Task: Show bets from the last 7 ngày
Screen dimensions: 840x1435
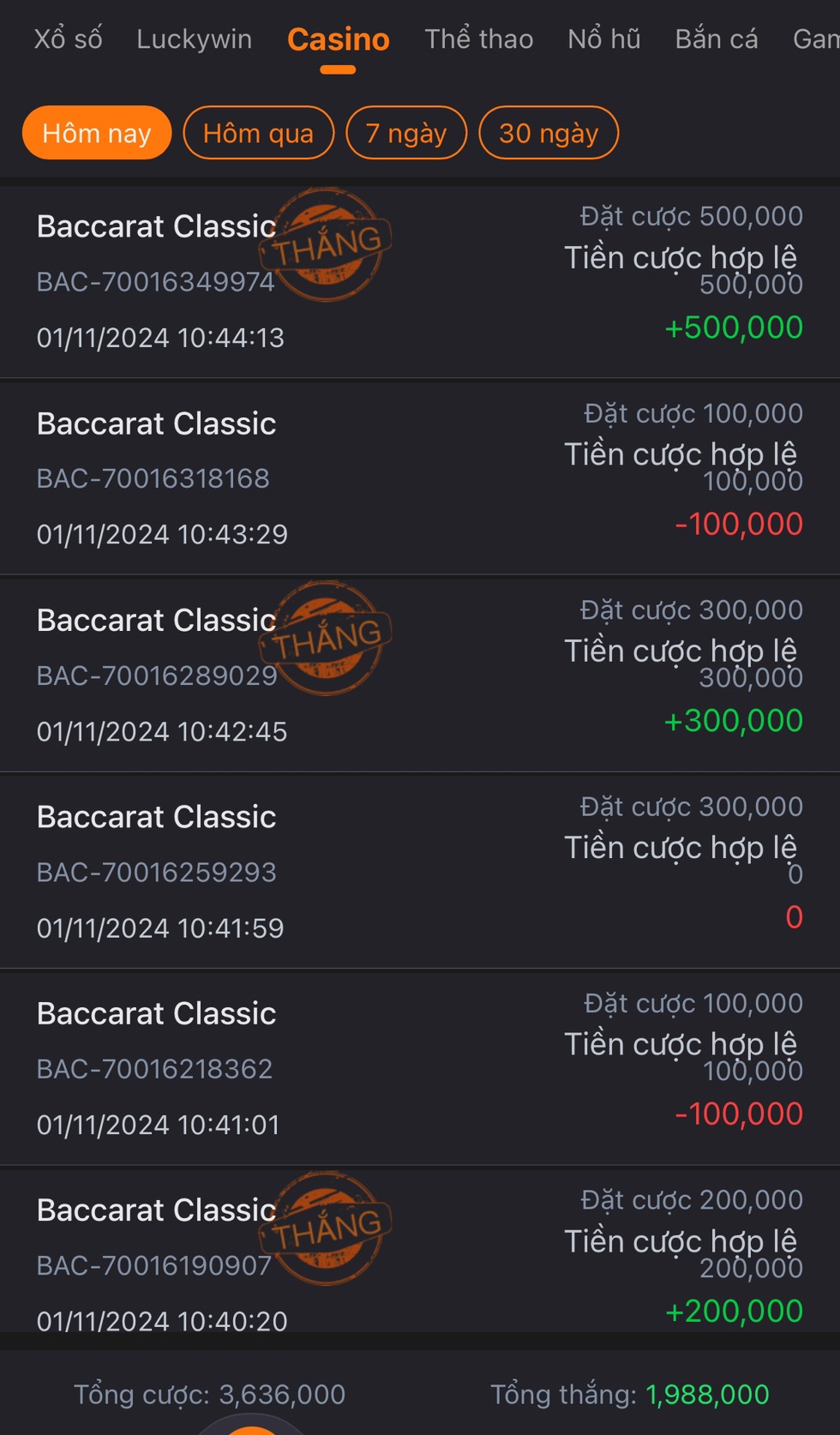Action: point(406,133)
